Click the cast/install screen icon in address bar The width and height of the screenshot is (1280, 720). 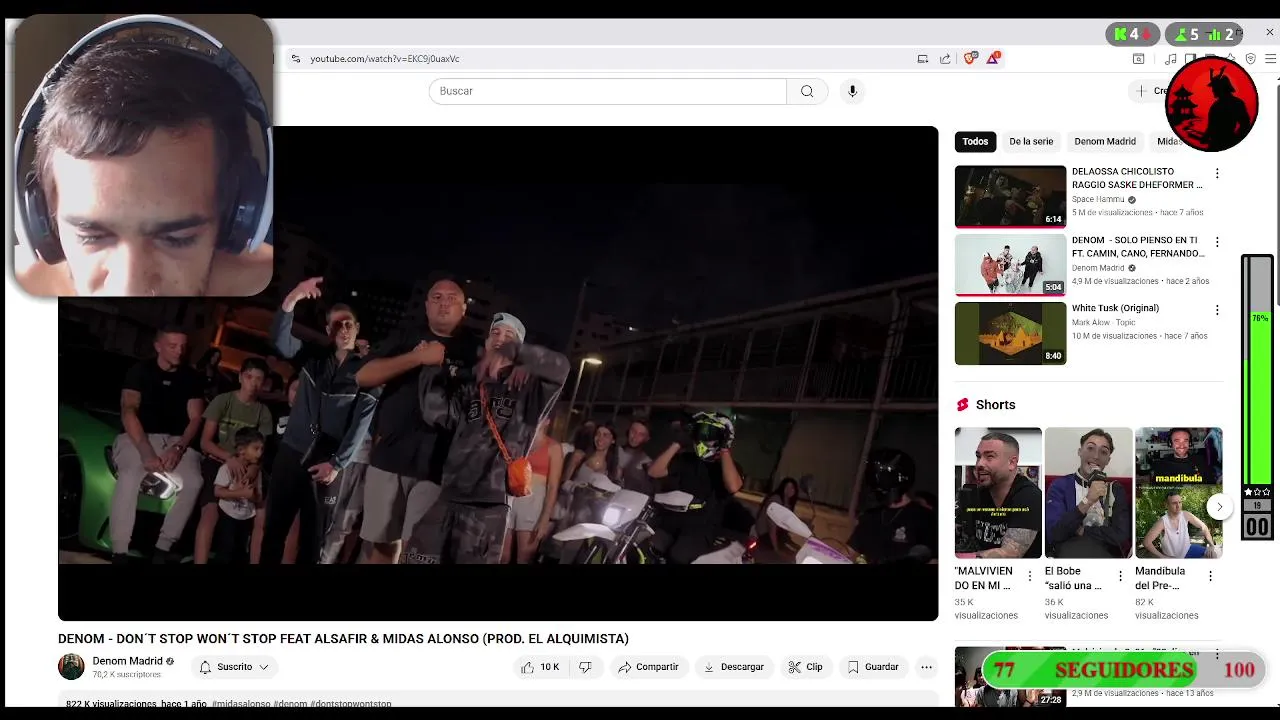[x=923, y=59]
